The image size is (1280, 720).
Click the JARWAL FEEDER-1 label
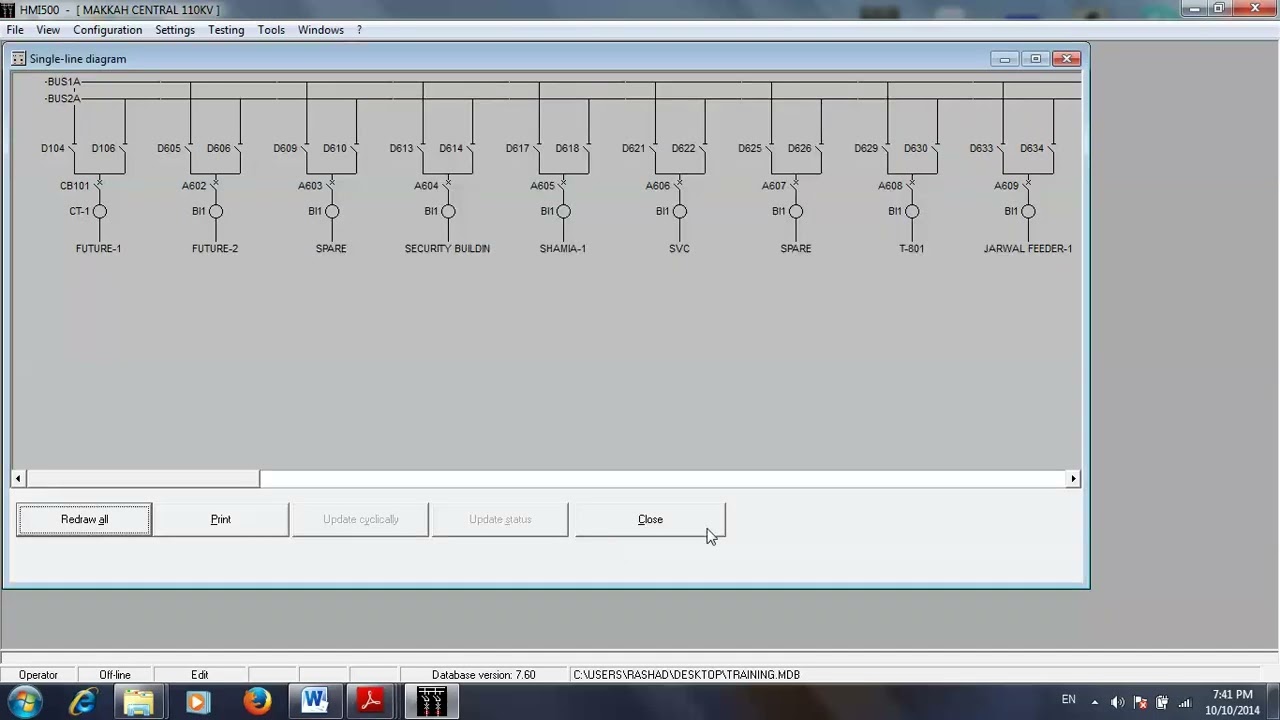click(1028, 248)
